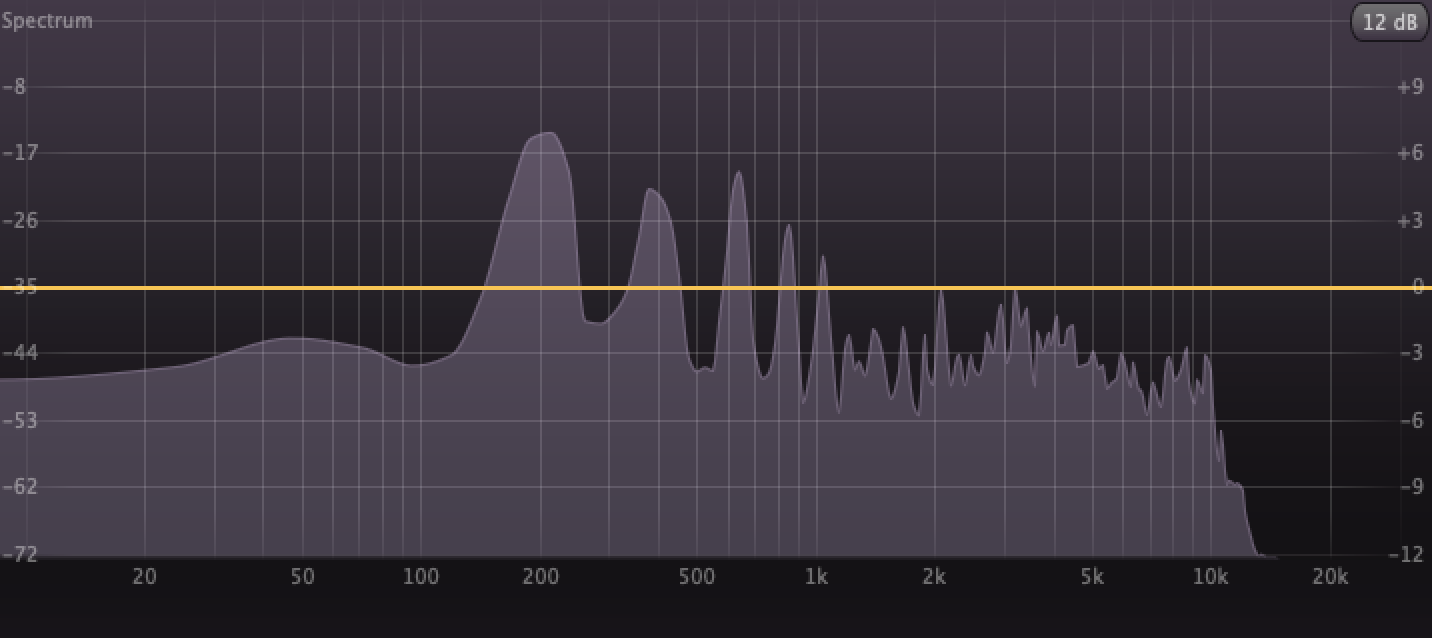Image resolution: width=1432 pixels, height=638 pixels.
Task: Click the Spectrum label in the corner
Action: coord(47,21)
